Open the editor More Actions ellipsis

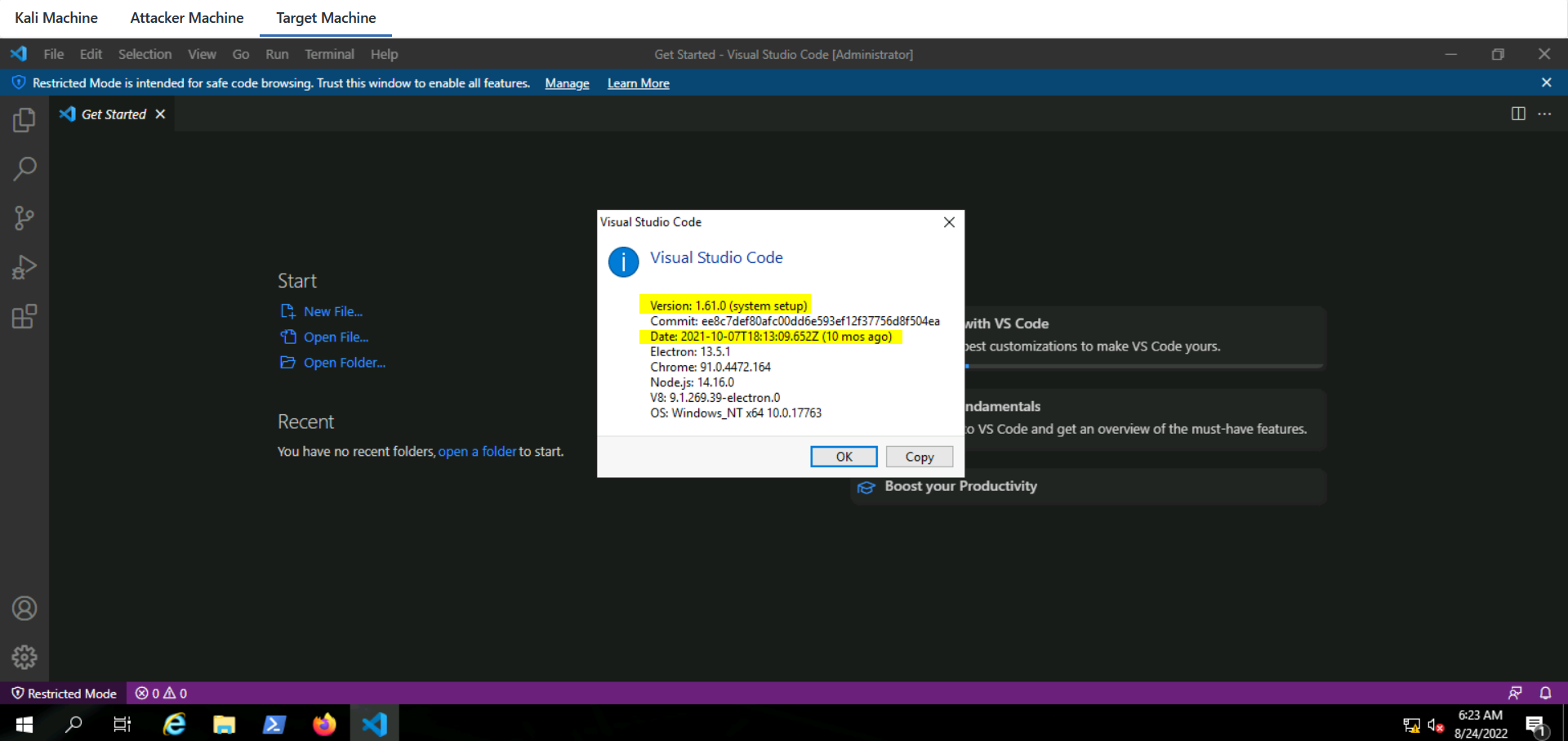coord(1544,114)
